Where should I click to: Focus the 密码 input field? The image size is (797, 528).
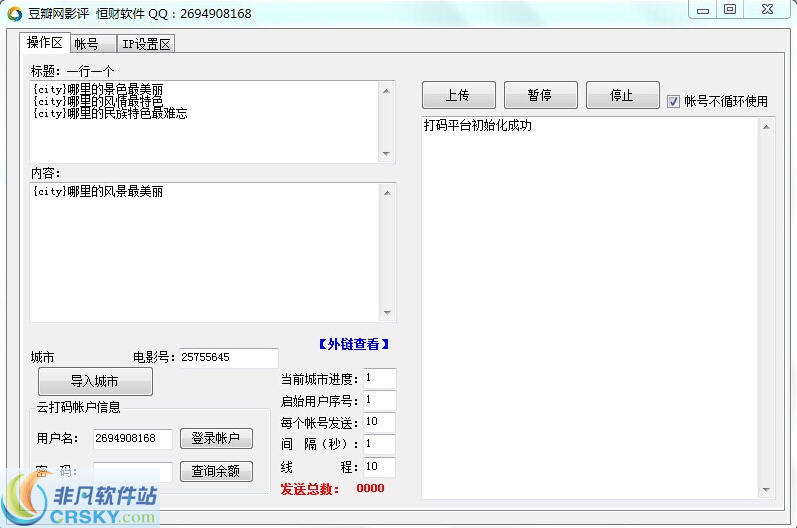point(133,472)
